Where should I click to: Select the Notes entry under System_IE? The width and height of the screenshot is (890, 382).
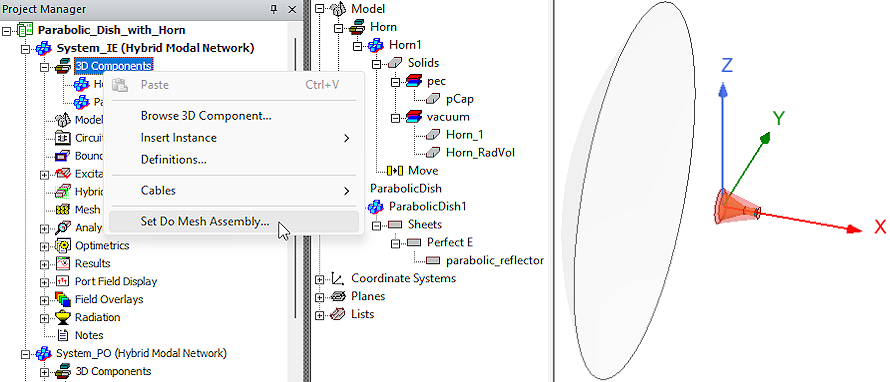click(x=89, y=335)
